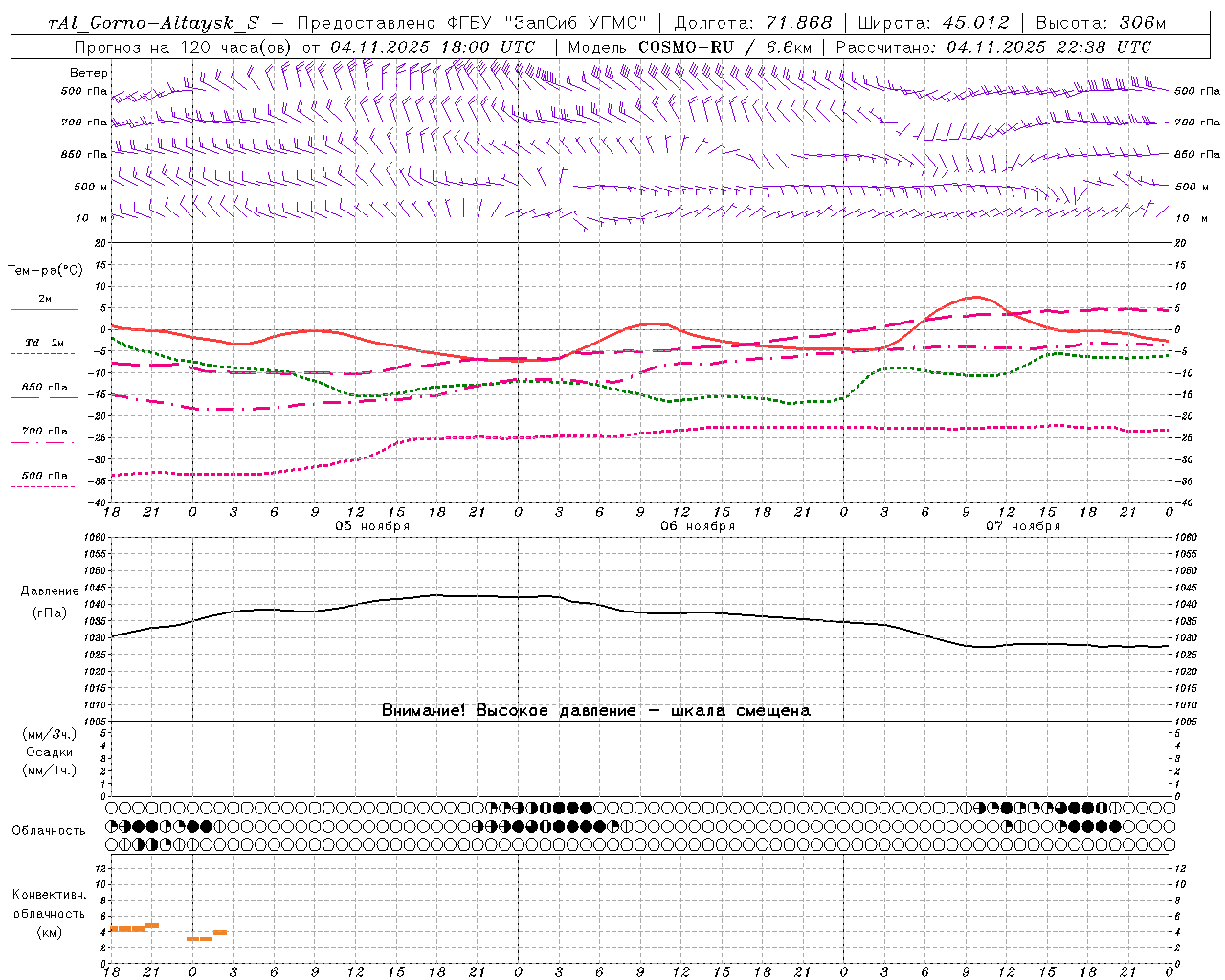This screenshot has width=1225, height=980.
Task: Click the 07 ноября date label
Action: (x=1023, y=526)
